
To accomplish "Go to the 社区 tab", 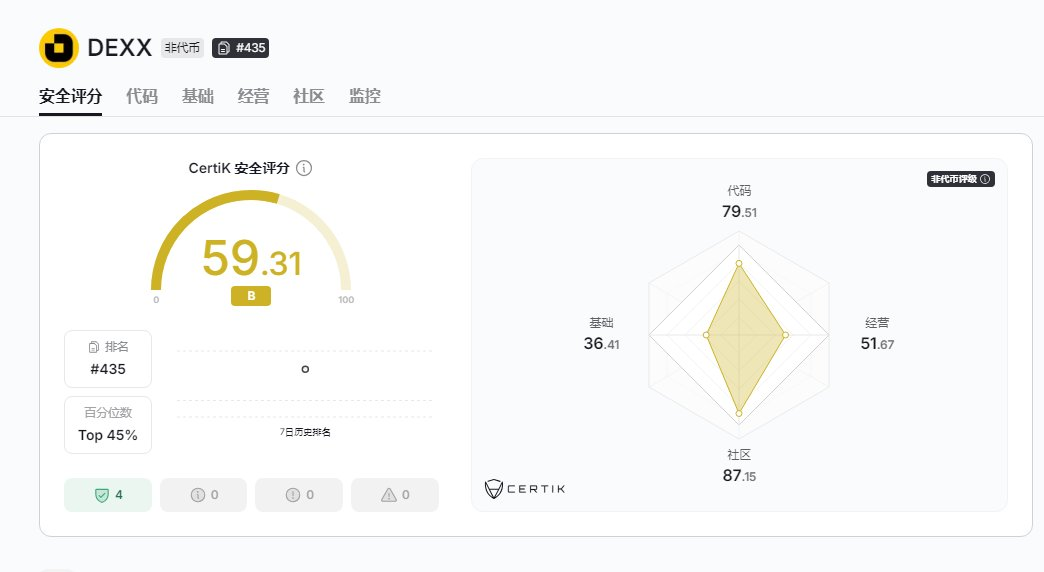I will click(309, 97).
